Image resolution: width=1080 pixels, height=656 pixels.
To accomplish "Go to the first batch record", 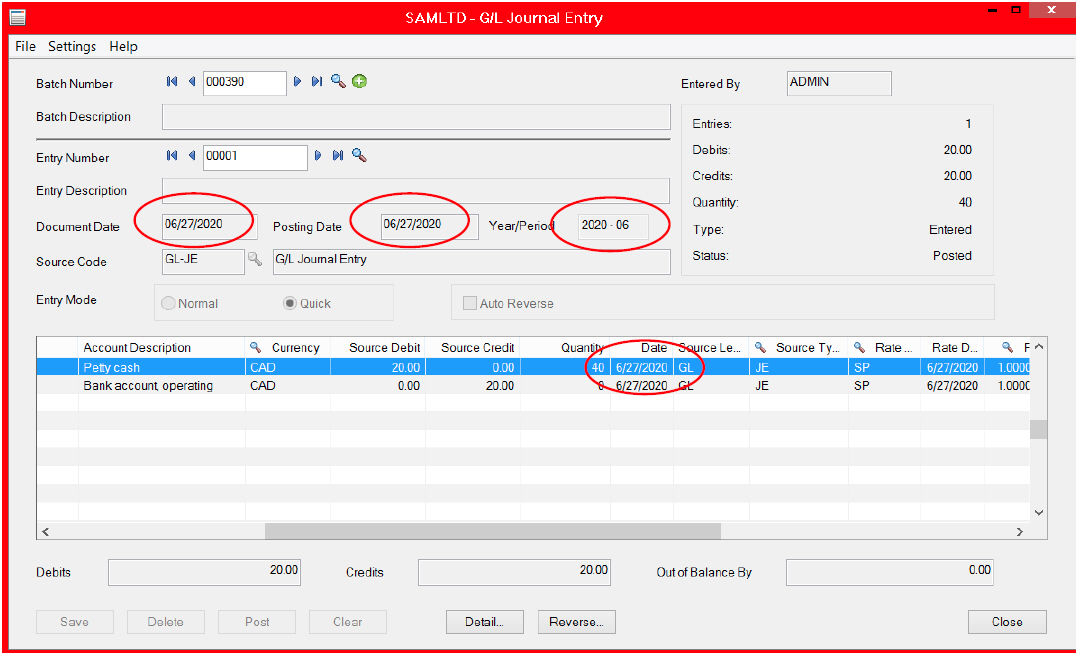I will [x=171, y=82].
